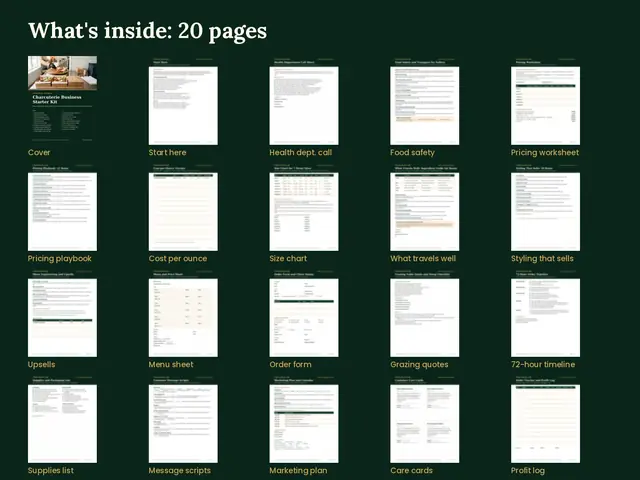Viewport: 640px width, 480px height.
Task: Click the 'Order form' caption text
Action: point(290,365)
